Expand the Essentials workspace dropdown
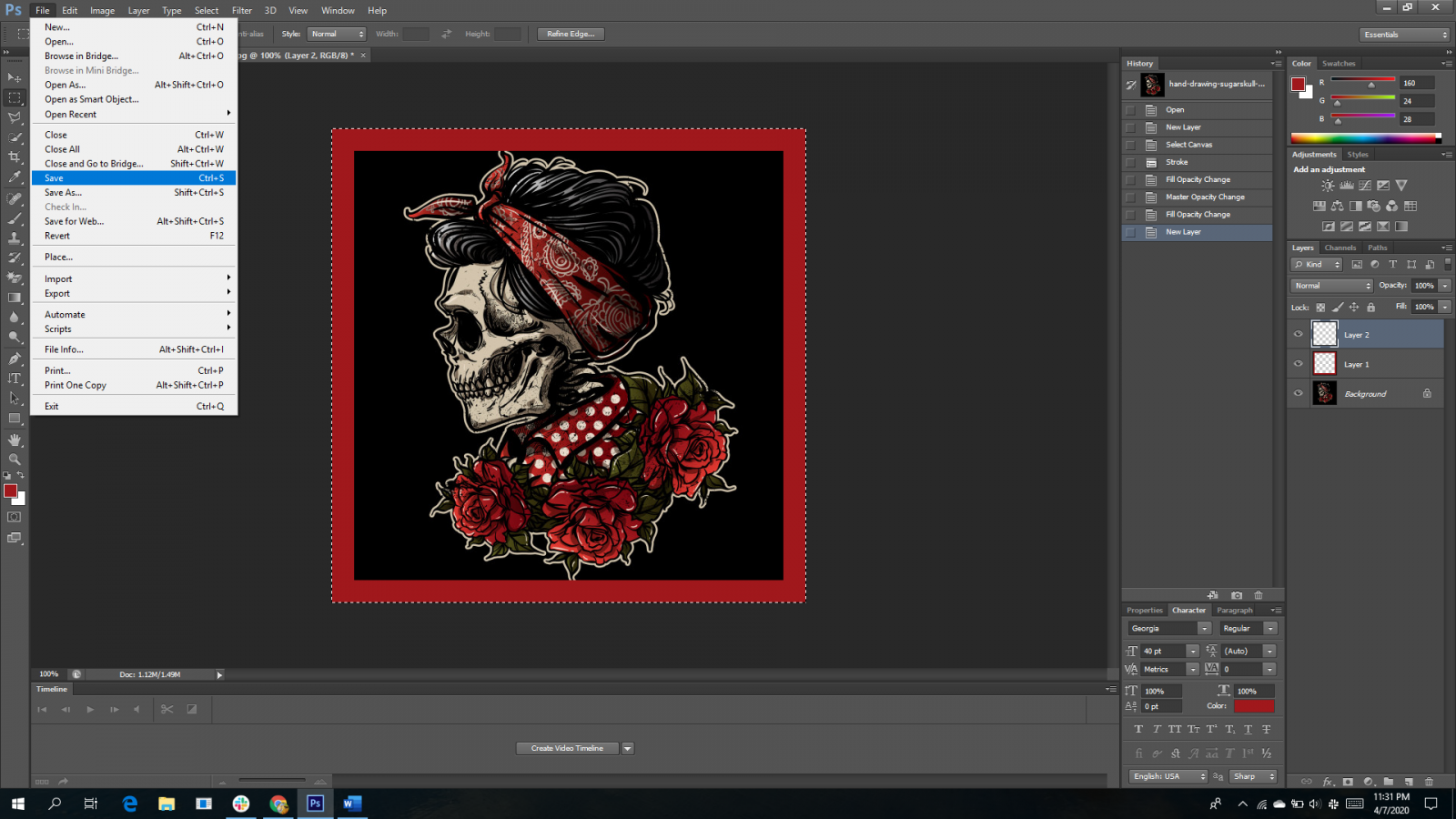This screenshot has width=1456, height=819. pos(1405,35)
